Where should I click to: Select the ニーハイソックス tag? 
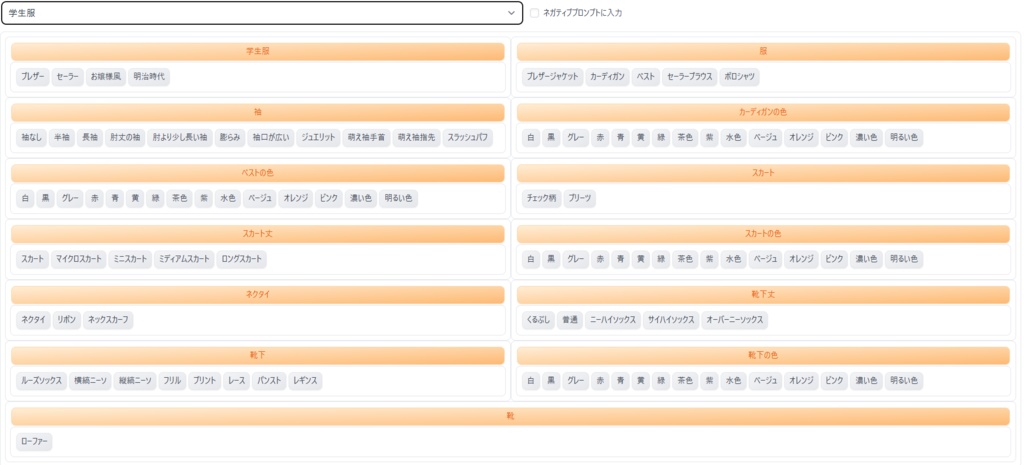coord(613,320)
